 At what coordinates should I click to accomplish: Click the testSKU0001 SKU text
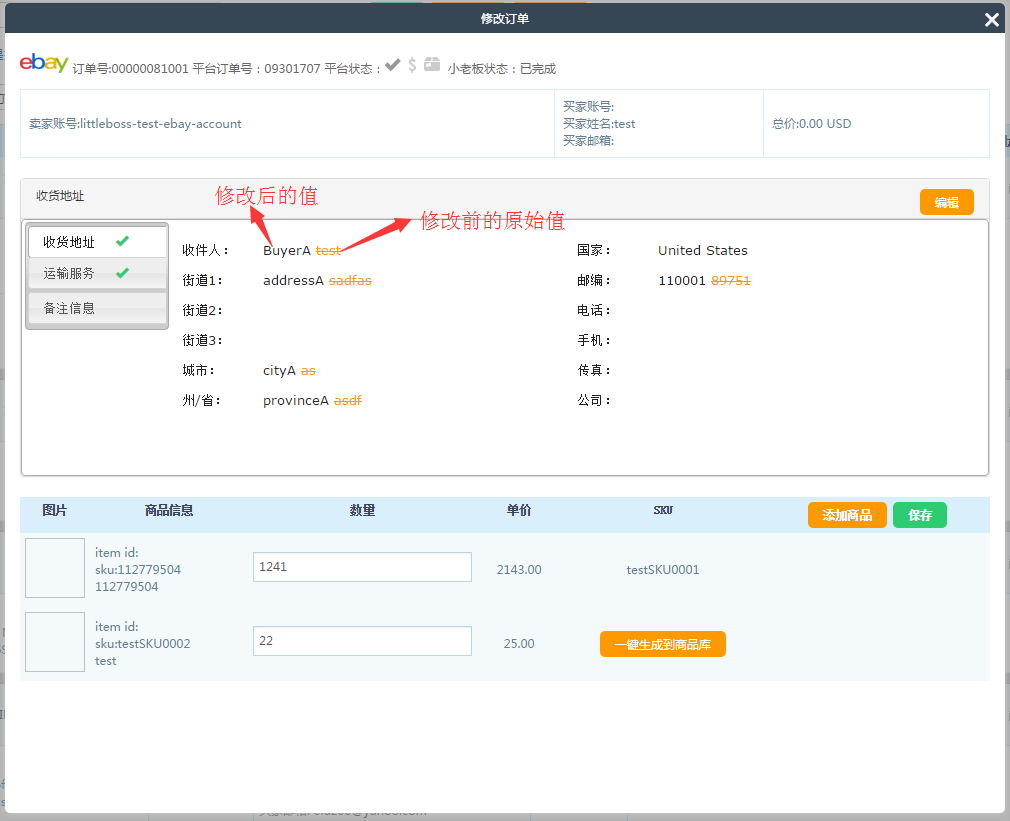(x=662, y=570)
